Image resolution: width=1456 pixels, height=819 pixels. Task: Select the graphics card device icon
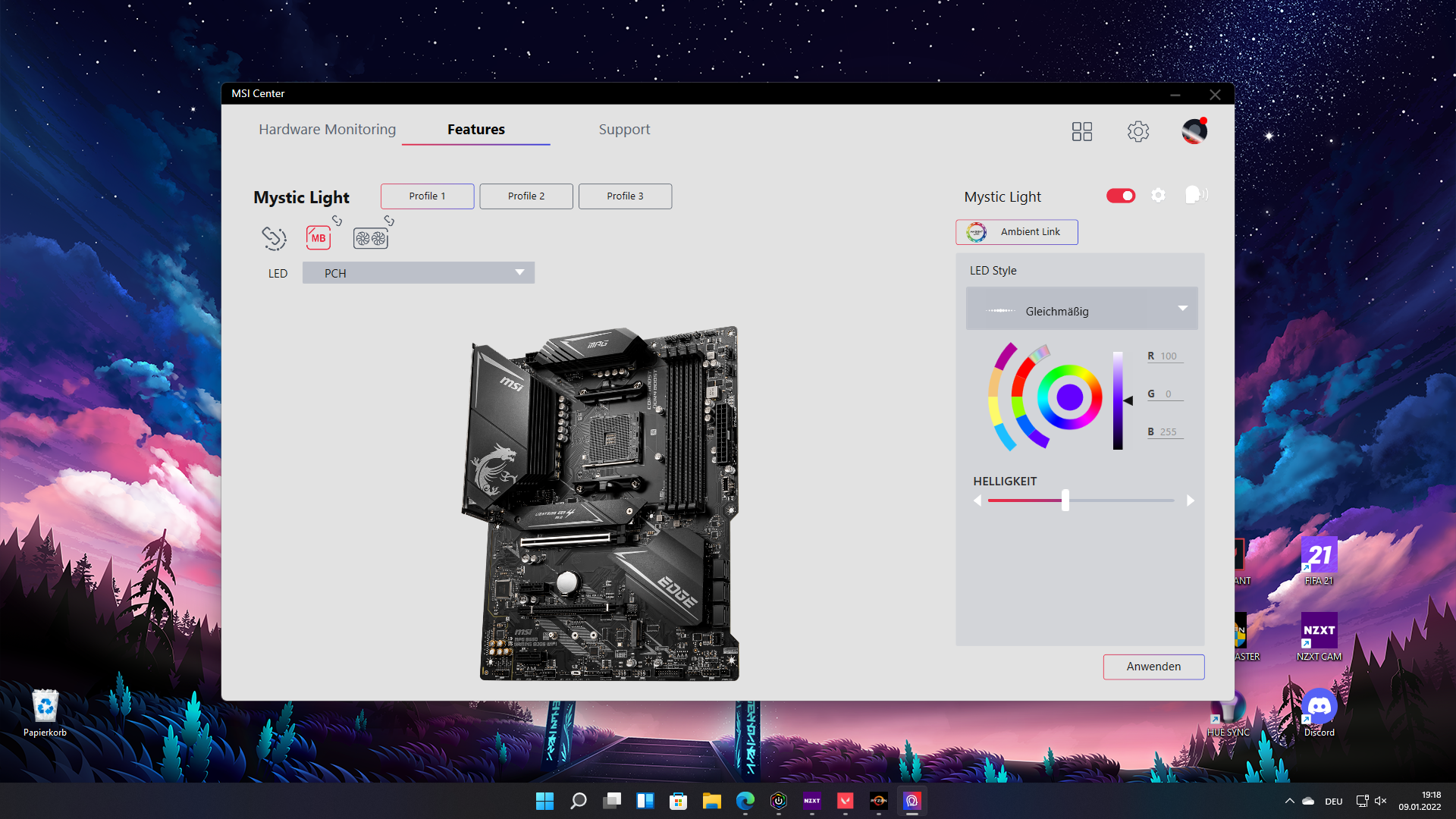[371, 239]
